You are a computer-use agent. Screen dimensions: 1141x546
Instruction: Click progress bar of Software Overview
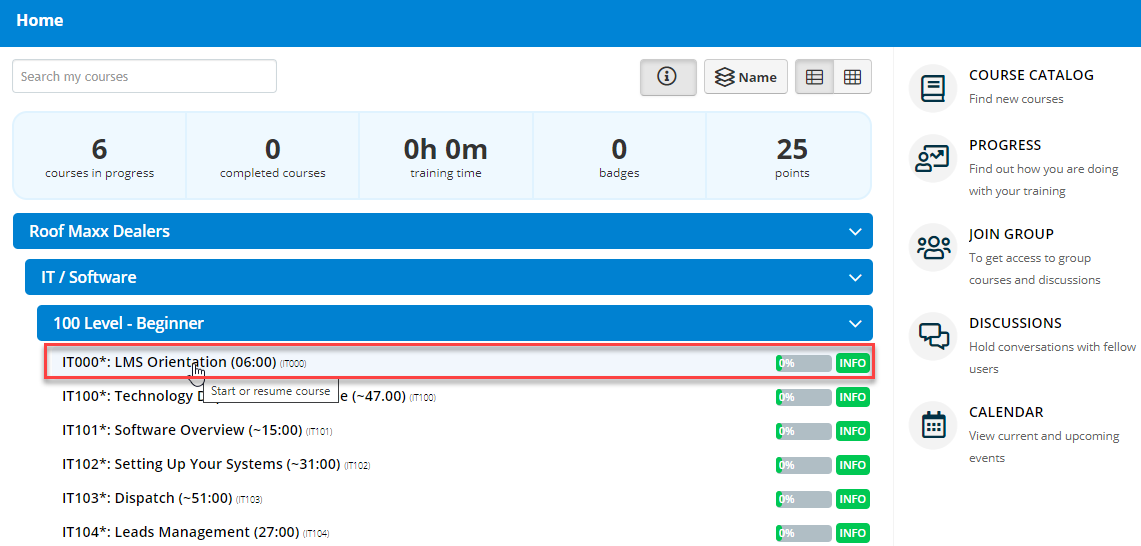click(x=803, y=431)
